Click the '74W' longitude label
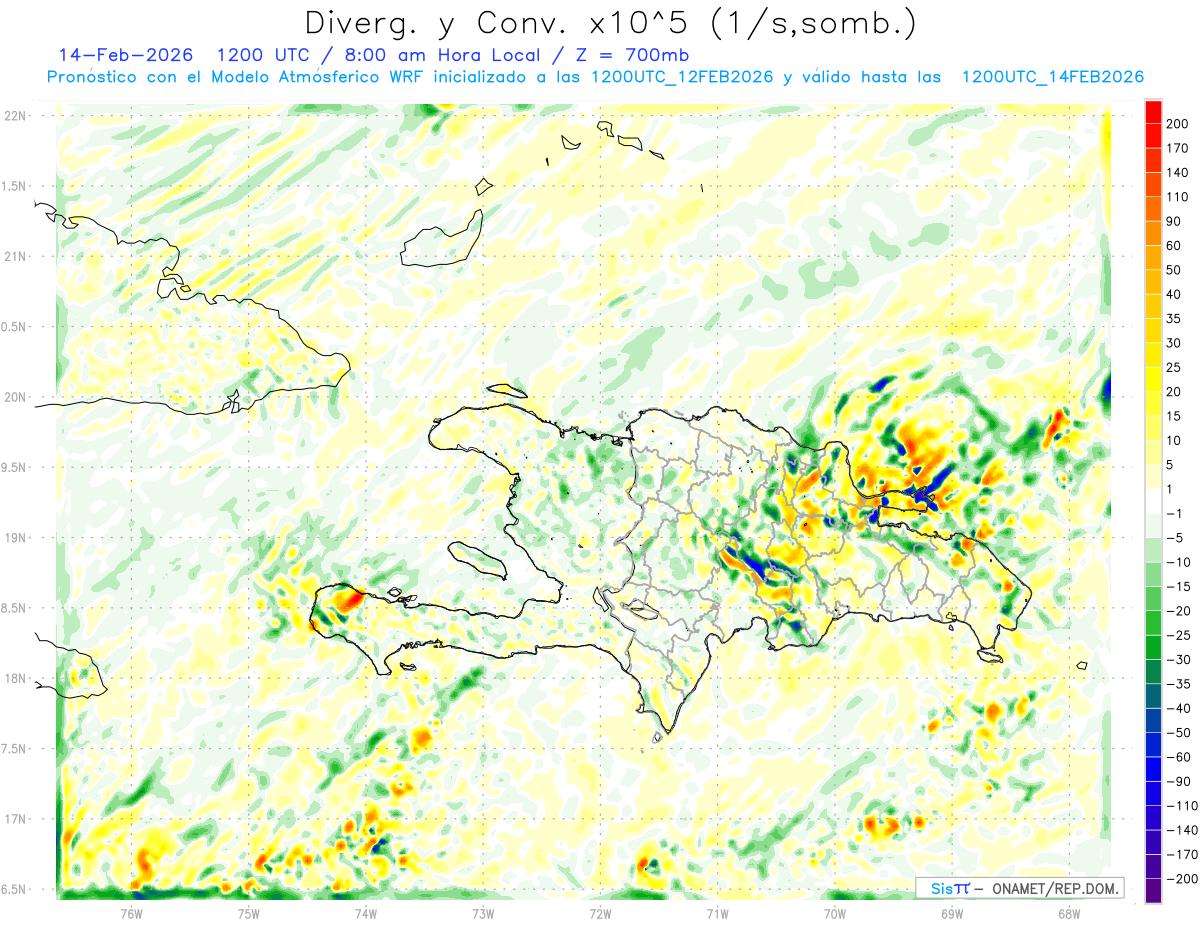1200x927 pixels. coord(366,912)
